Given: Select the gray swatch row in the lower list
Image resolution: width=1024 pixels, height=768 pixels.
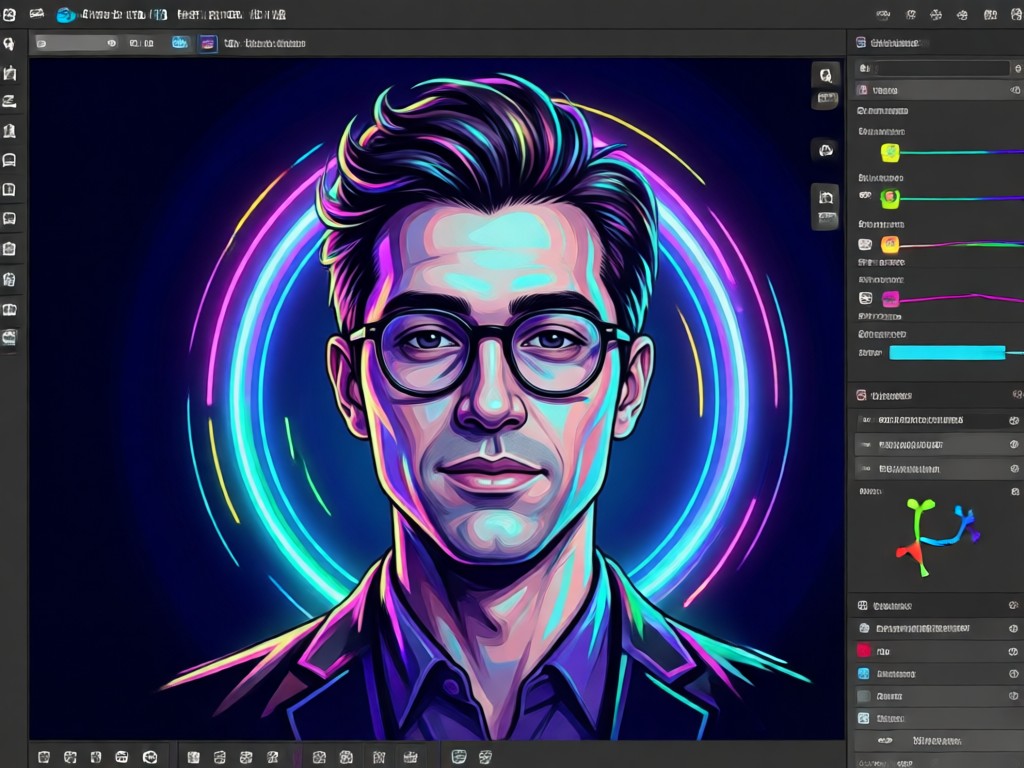Looking at the screenshot, I should point(938,696).
